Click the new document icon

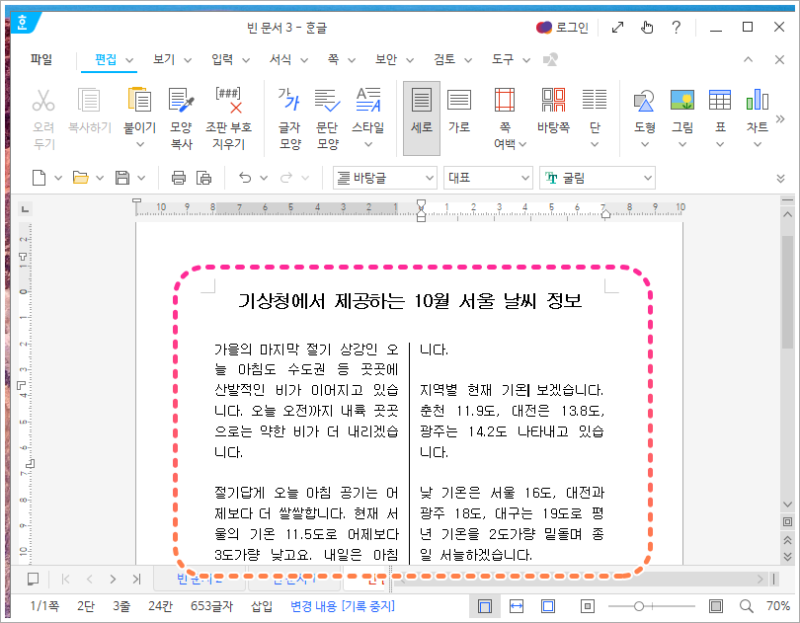(39, 178)
